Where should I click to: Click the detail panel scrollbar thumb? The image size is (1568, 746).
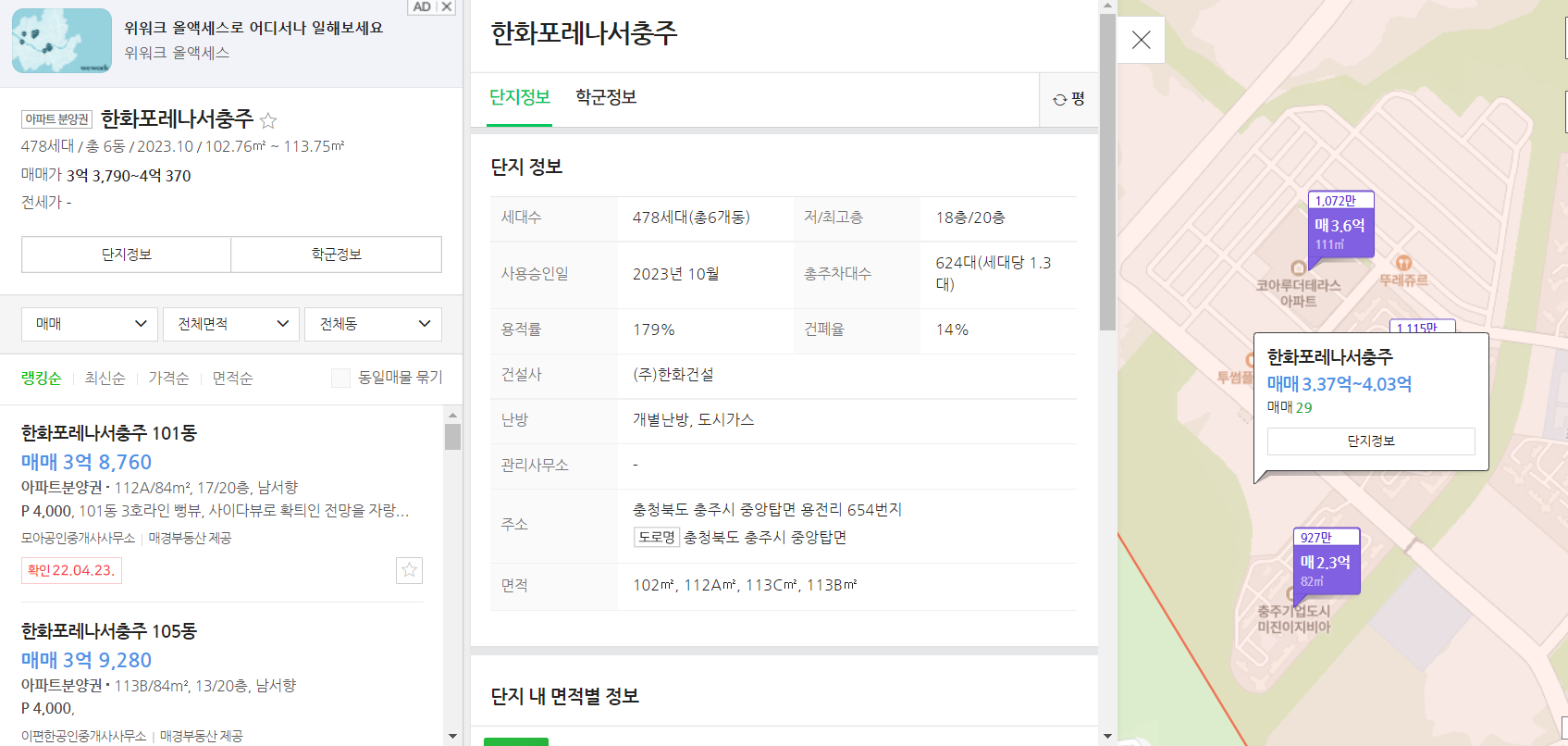click(x=1107, y=171)
